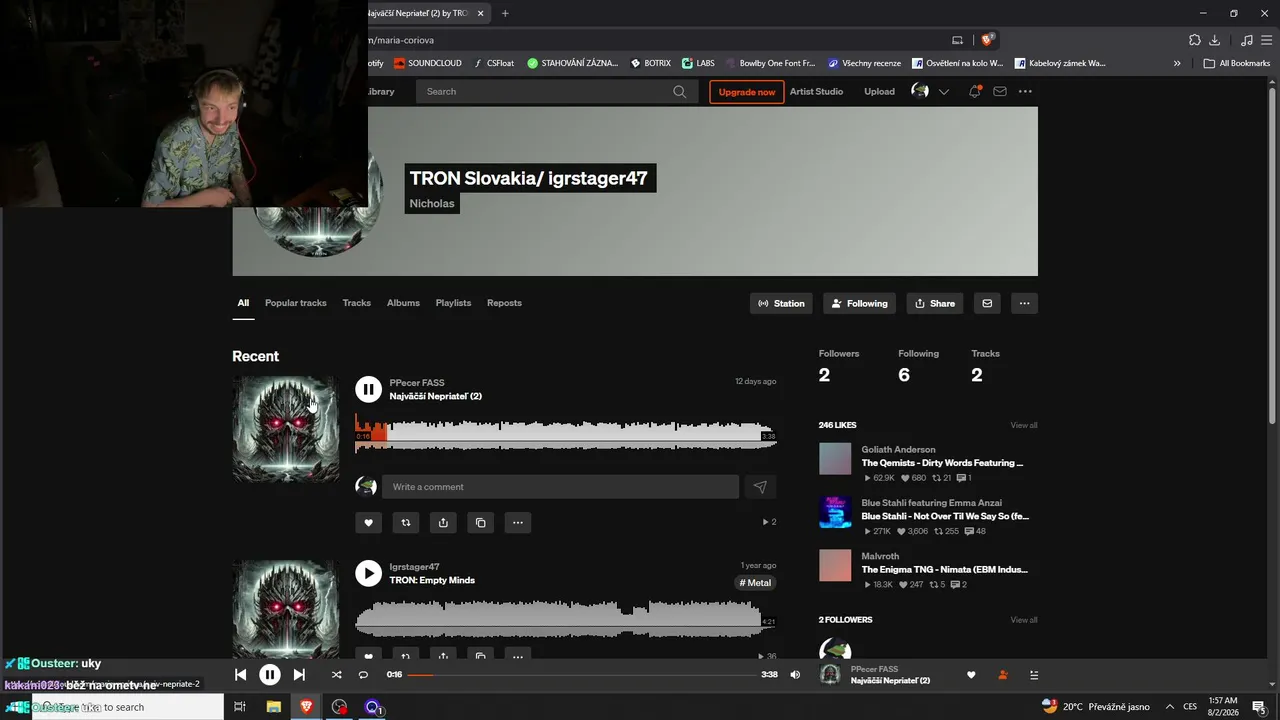The image size is (1280, 720).
Task: Switch to the Reposts tab
Action: (x=504, y=303)
